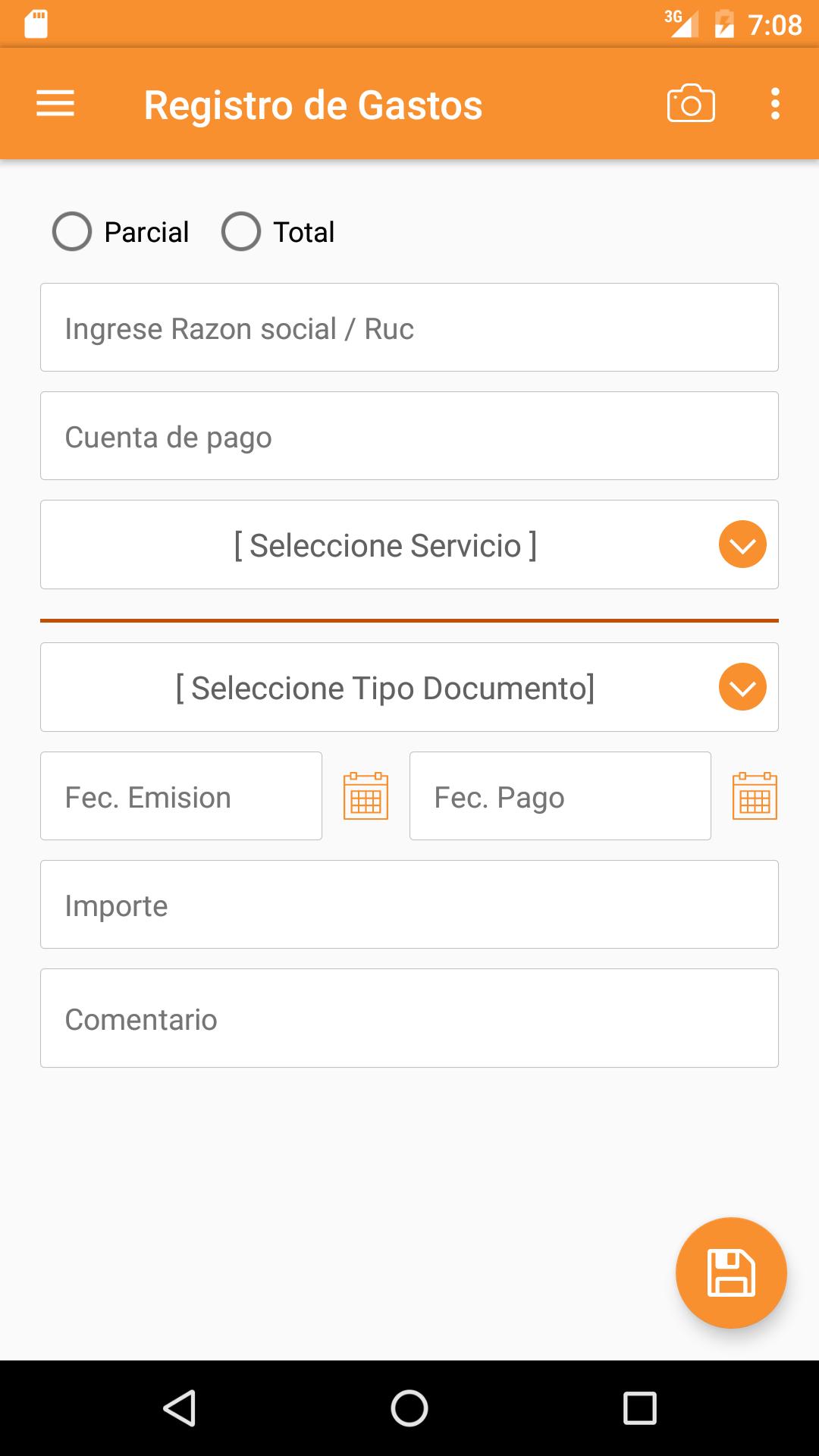The image size is (819, 1456).
Task: Expand the Seleccione Servicio dropdown
Action: 385,545
